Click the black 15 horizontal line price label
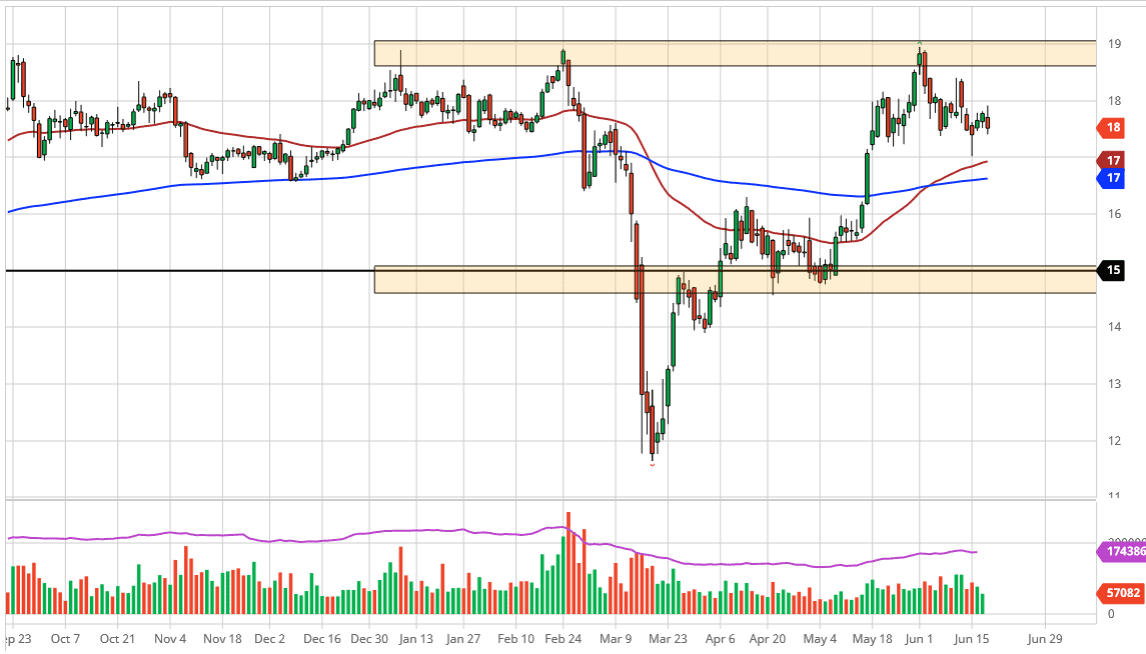Viewport: 1146px width, 654px height. click(x=1113, y=270)
